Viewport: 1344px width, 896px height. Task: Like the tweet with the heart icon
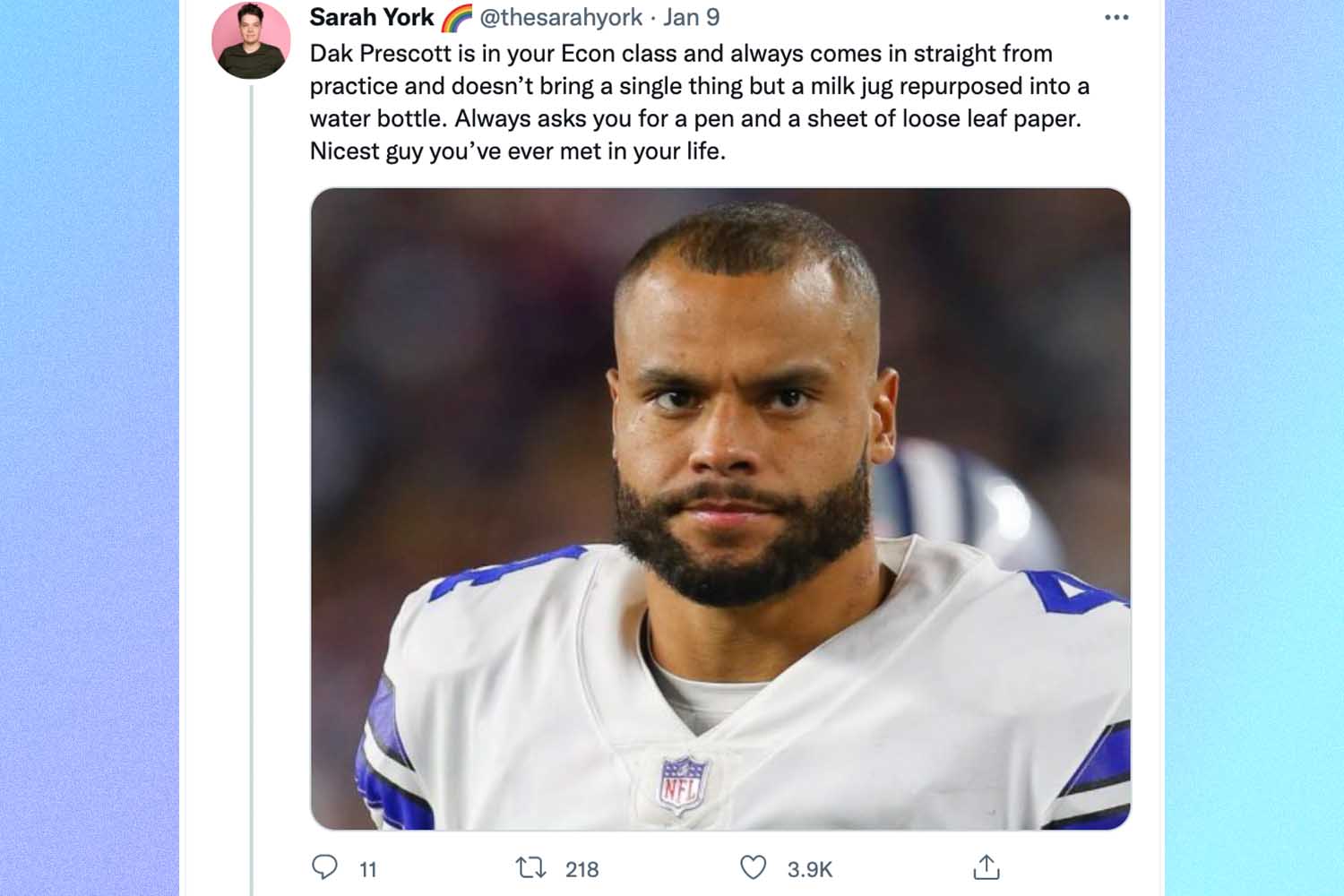point(753,867)
